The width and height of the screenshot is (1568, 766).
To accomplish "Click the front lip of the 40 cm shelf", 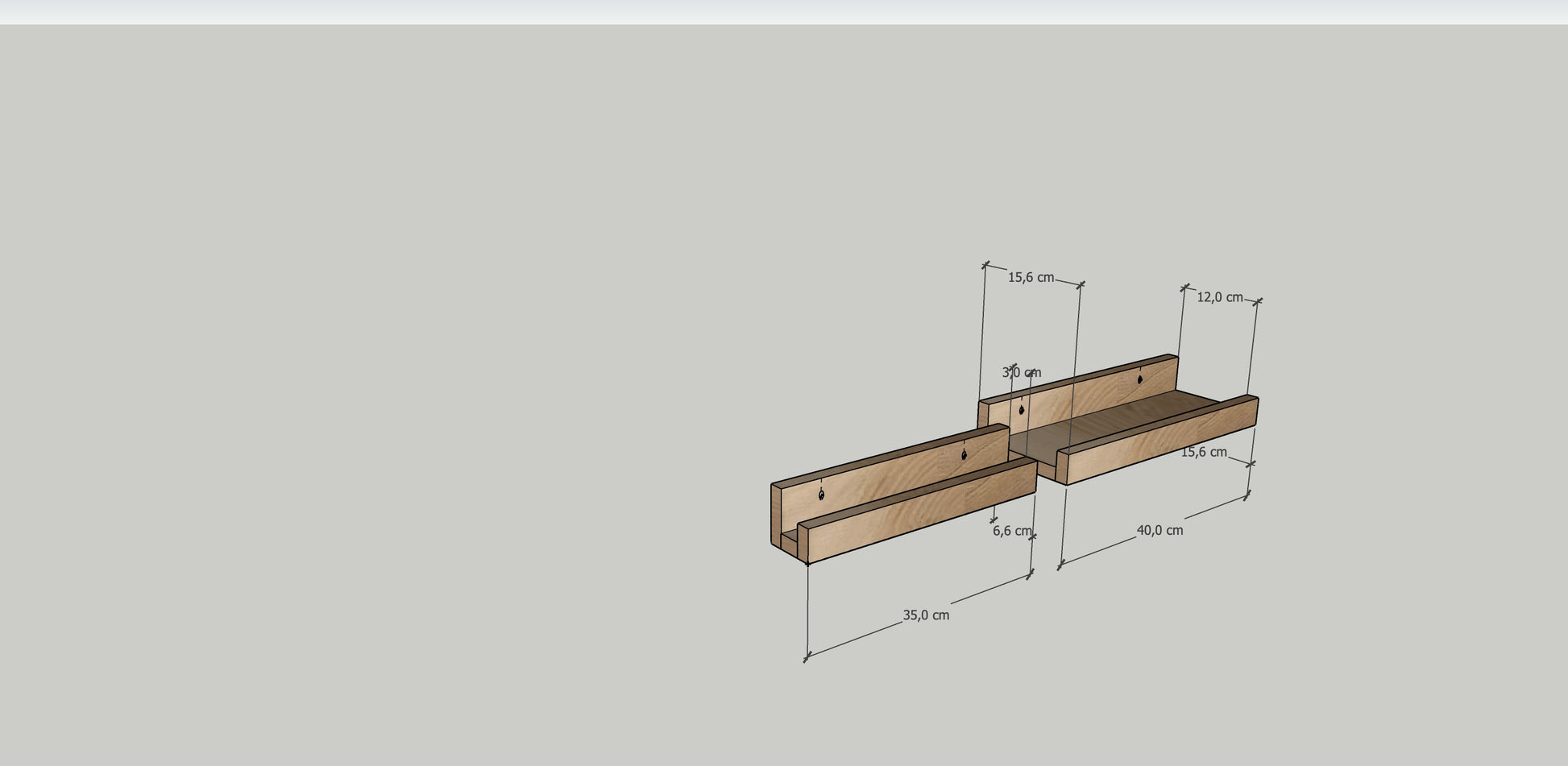I will coord(1160,441).
